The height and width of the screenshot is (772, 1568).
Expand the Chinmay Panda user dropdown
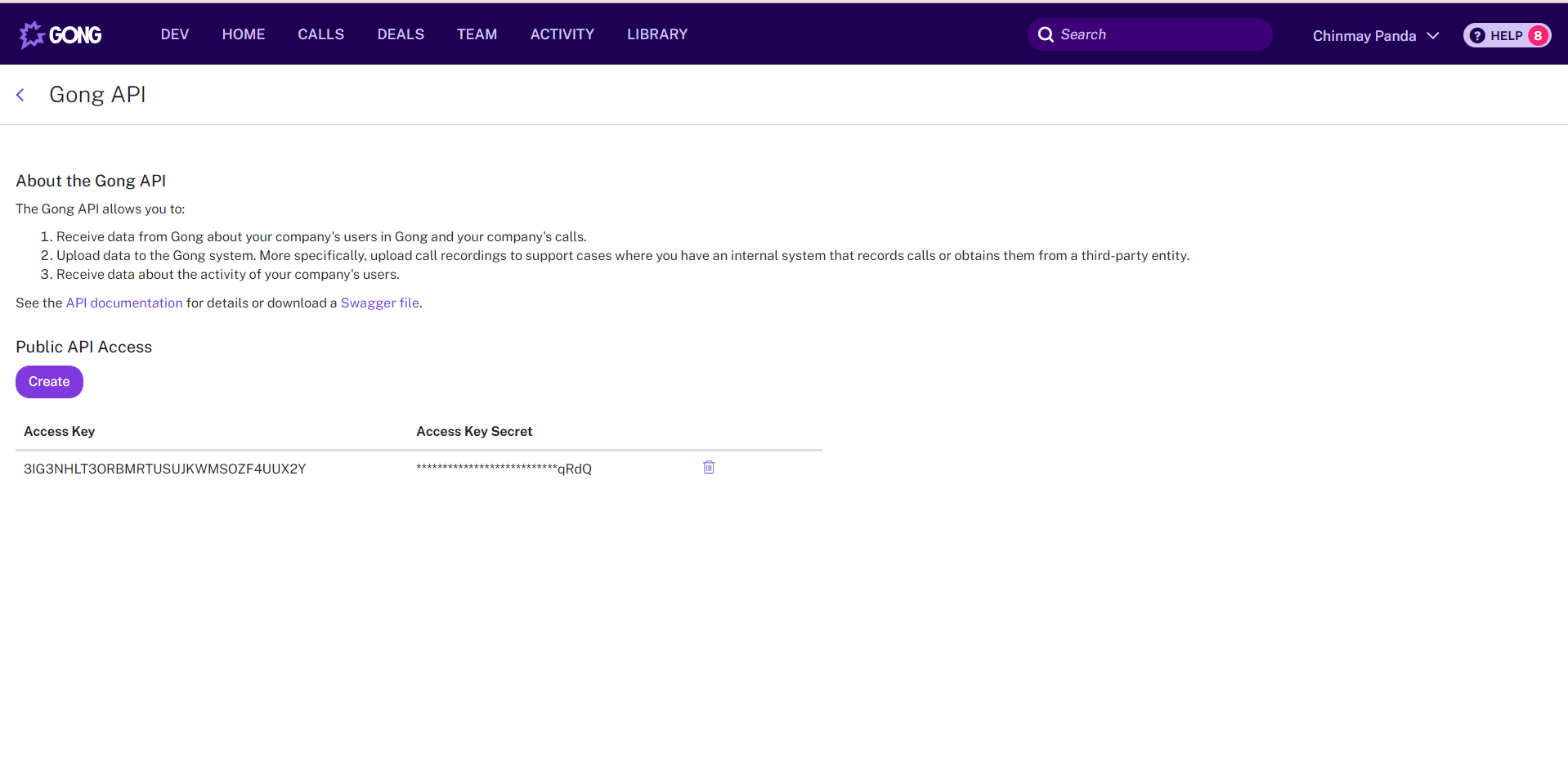point(1376,35)
